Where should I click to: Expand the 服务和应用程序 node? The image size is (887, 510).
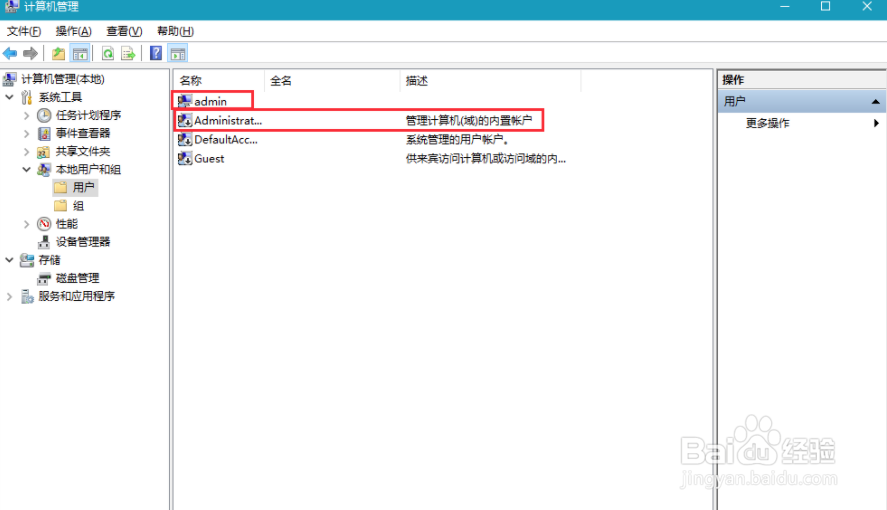point(10,296)
